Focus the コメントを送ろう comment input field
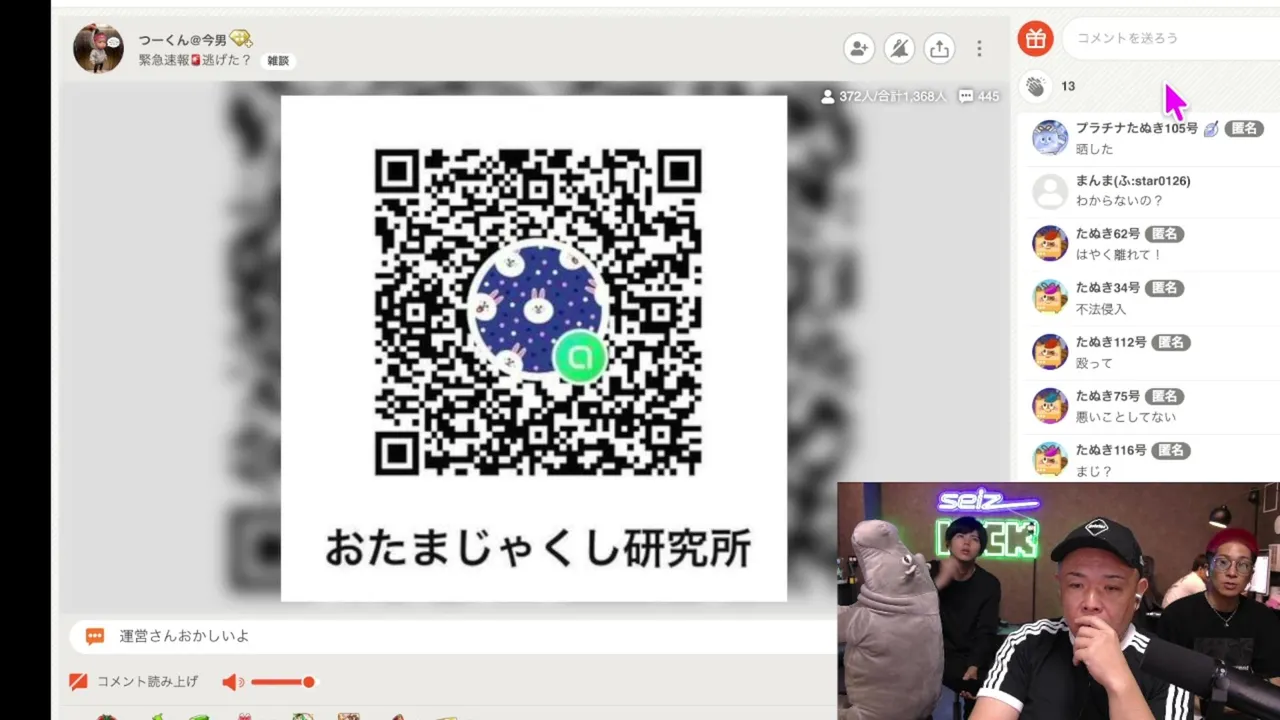The width and height of the screenshot is (1280, 720). [1171, 38]
